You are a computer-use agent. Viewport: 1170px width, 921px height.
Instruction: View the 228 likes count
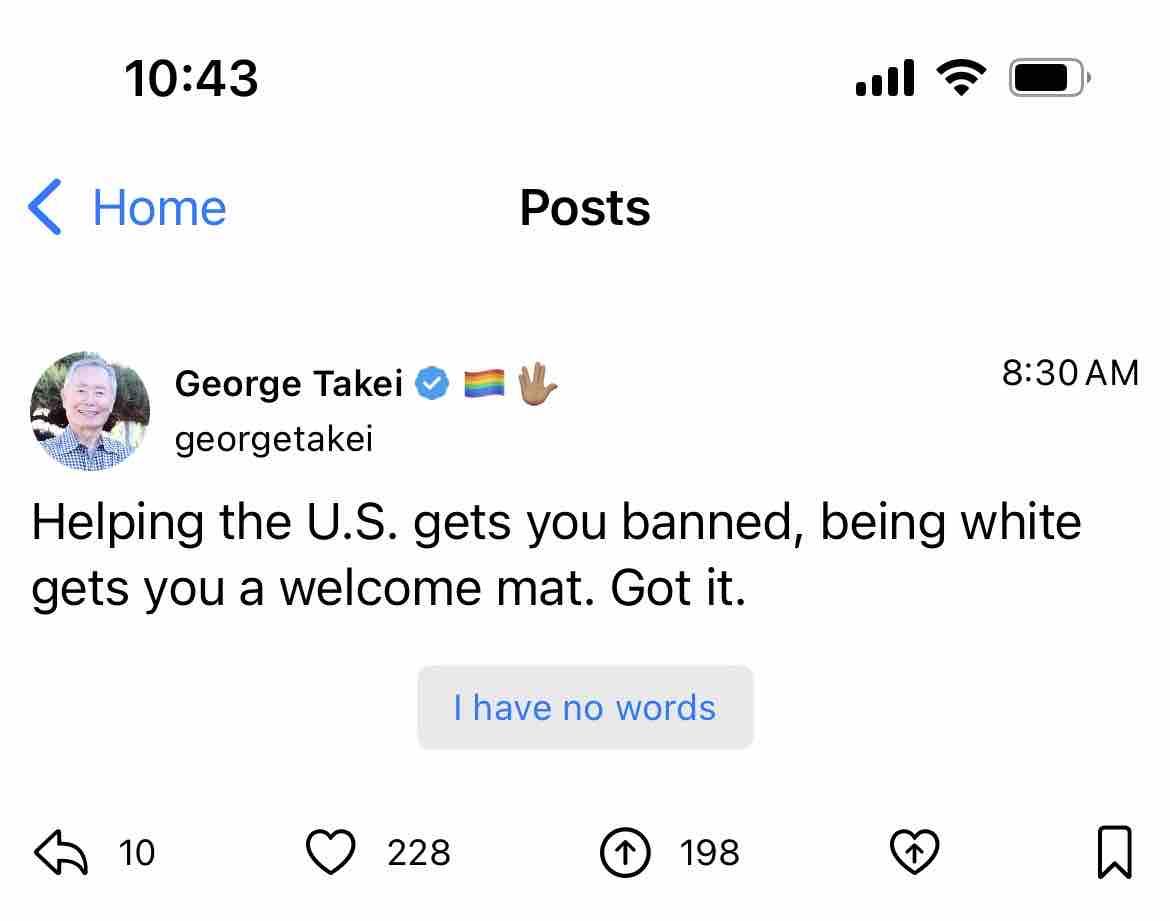(418, 853)
